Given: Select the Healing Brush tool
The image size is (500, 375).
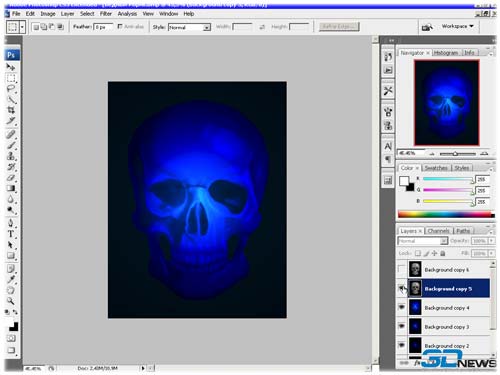Looking at the screenshot, I should tap(11, 134).
